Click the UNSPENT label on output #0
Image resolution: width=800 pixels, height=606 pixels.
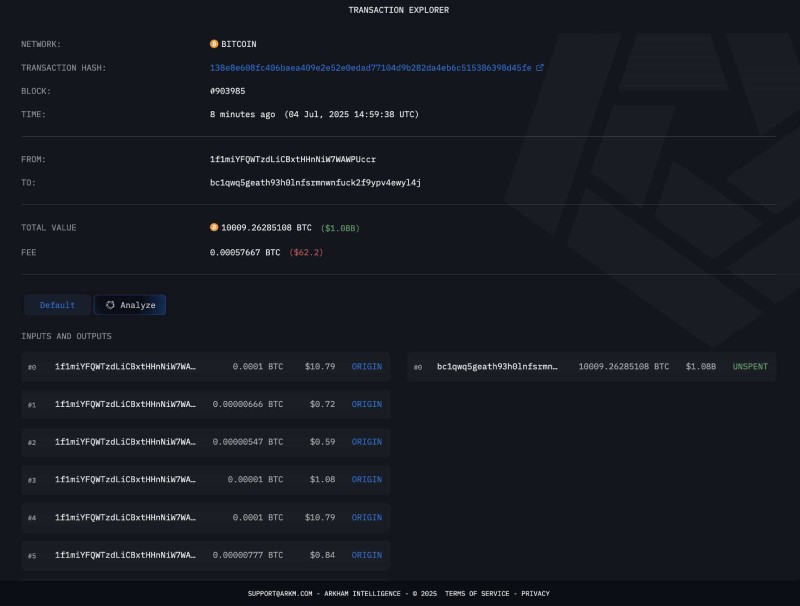[x=750, y=367]
